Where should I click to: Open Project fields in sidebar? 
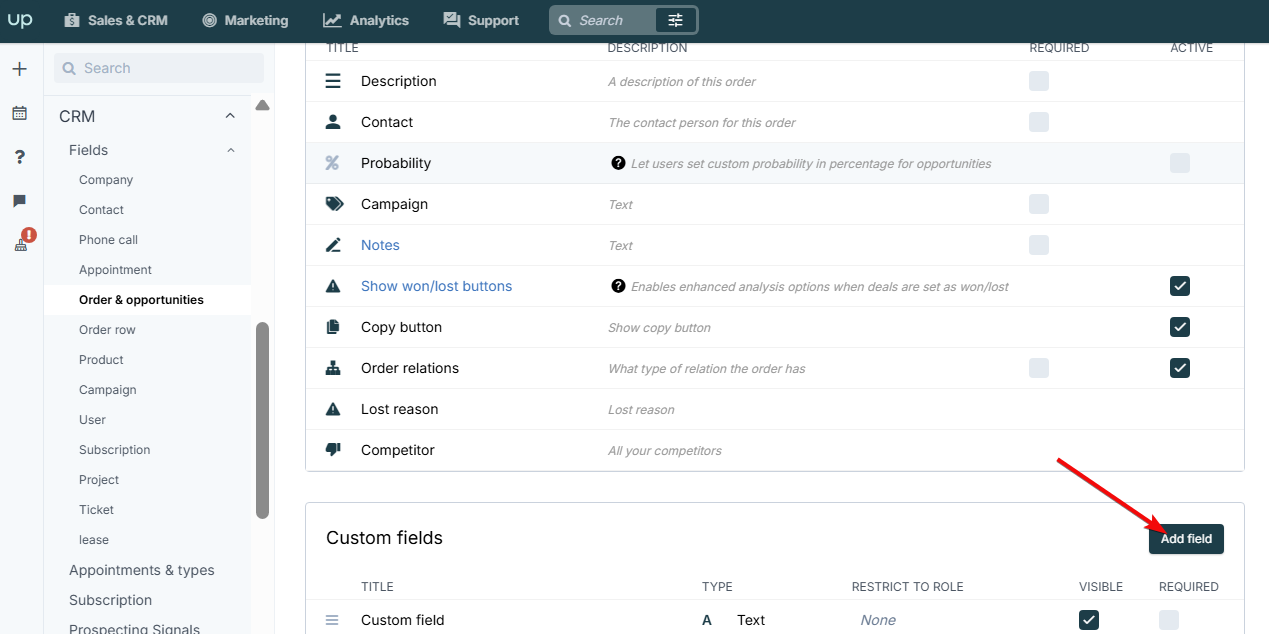pos(99,480)
